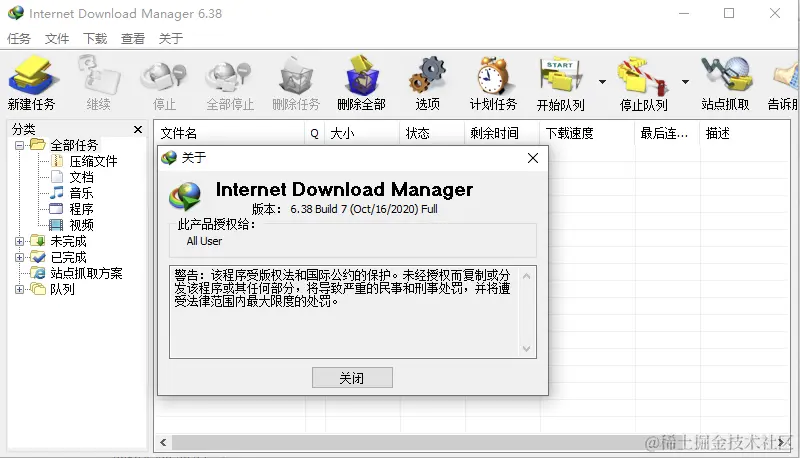The width and height of the screenshot is (800, 458).
Task: Open the 查看 menu
Action: click(x=133, y=38)
